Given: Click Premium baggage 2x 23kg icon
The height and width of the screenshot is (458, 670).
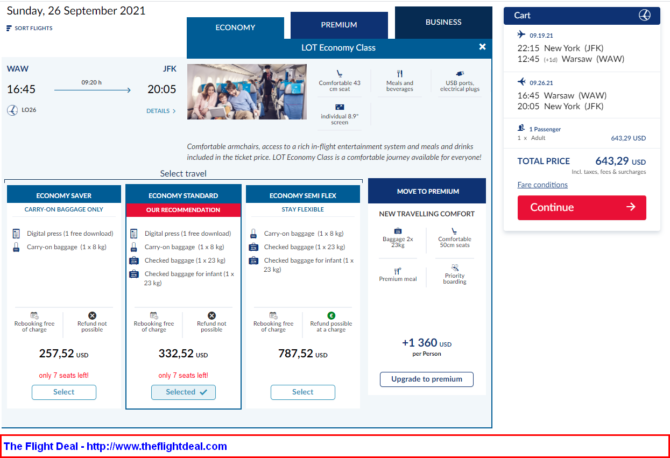Looking at the screenshot, I should pyautogui.click(x=398, y=231).
